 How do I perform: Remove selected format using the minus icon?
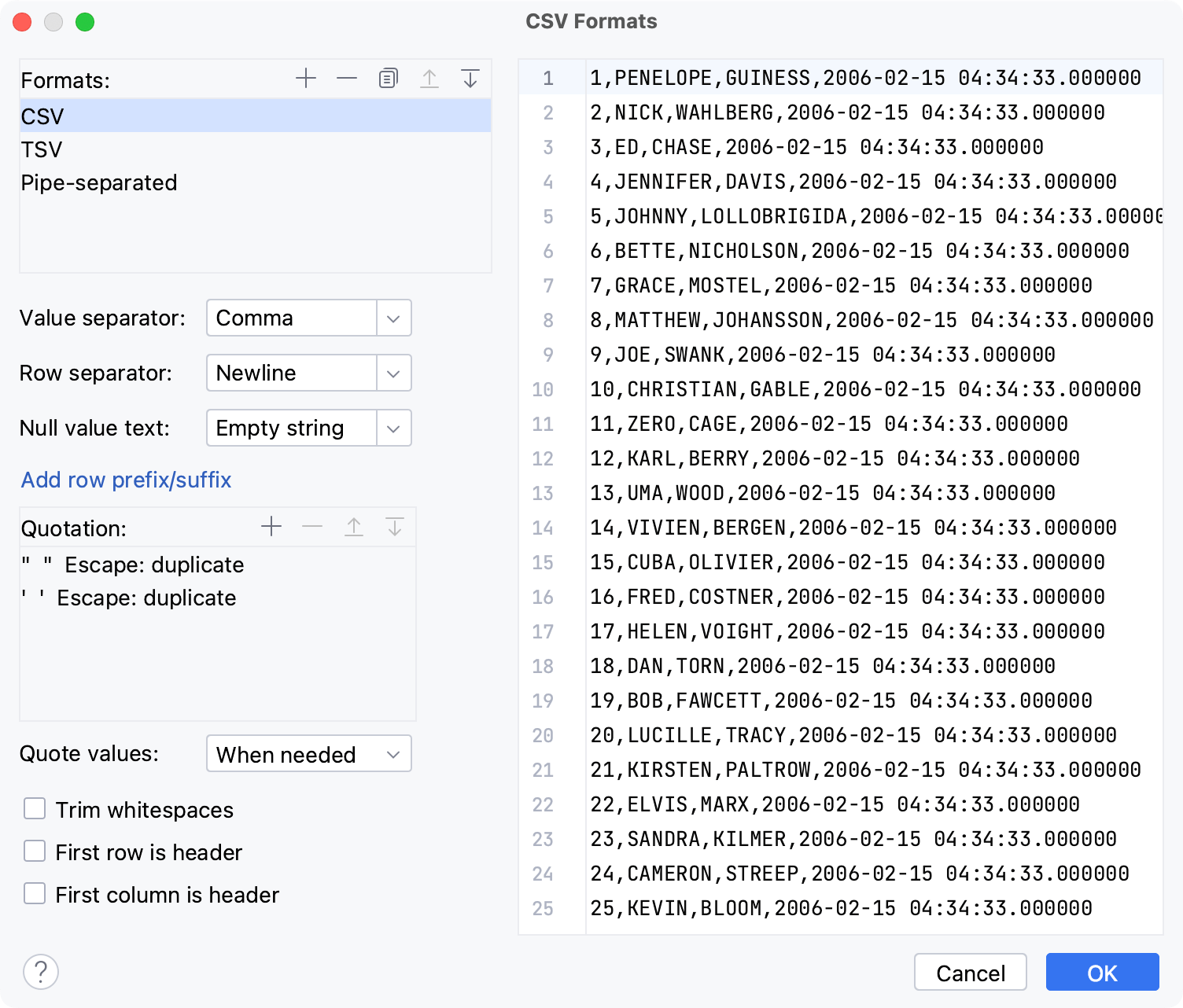(346, 78)
